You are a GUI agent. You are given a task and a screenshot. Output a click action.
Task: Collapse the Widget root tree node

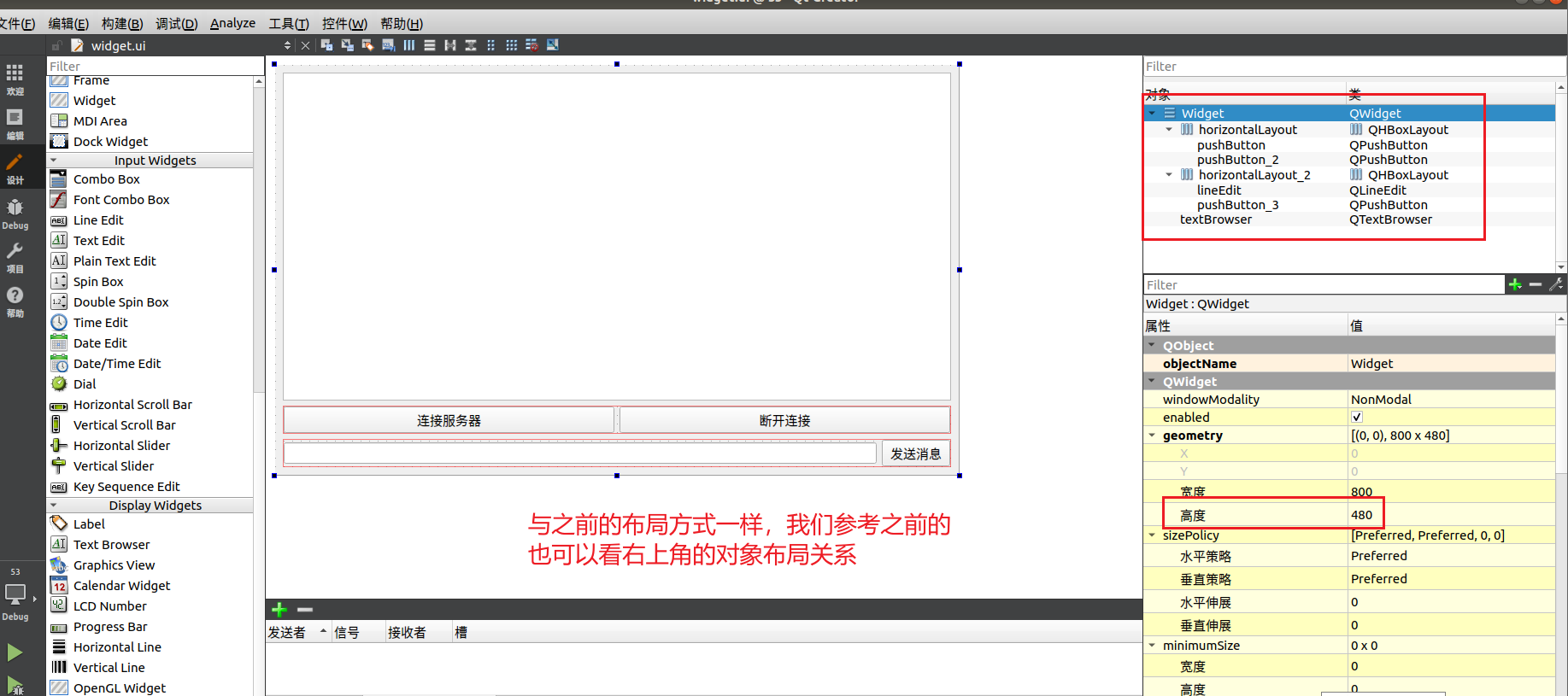coord(1152,113)
